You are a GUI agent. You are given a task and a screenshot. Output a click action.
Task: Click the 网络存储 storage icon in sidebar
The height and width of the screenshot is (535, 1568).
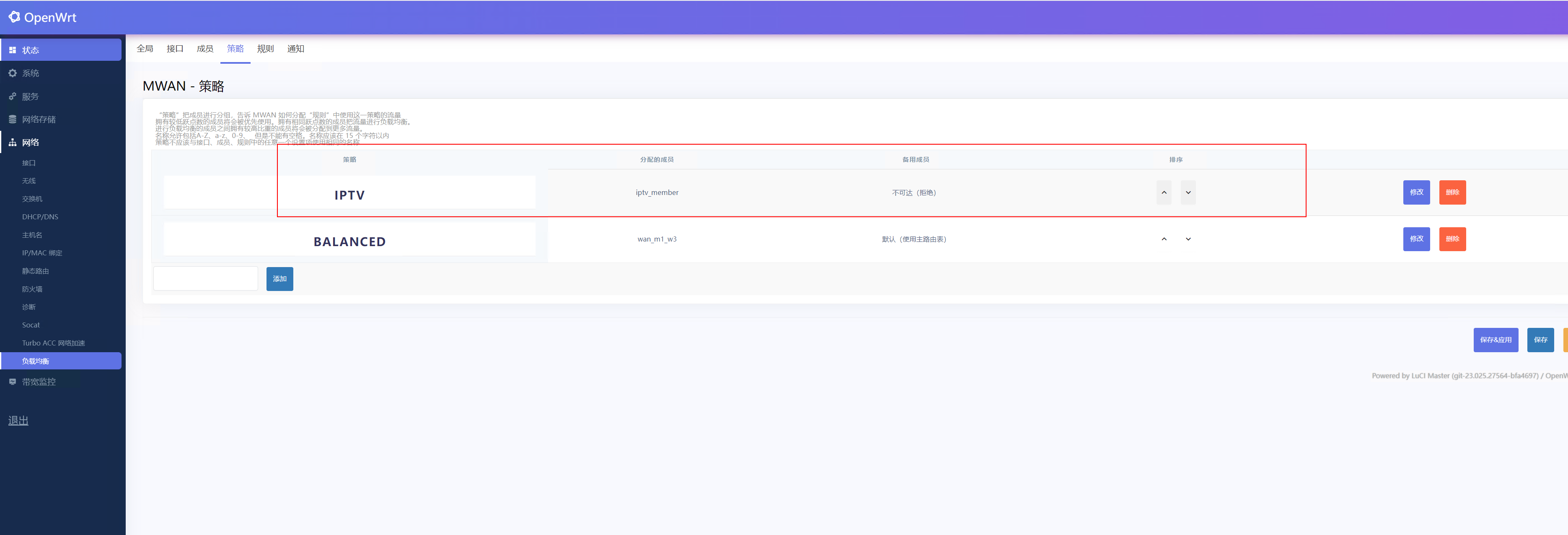click(13, 119)
